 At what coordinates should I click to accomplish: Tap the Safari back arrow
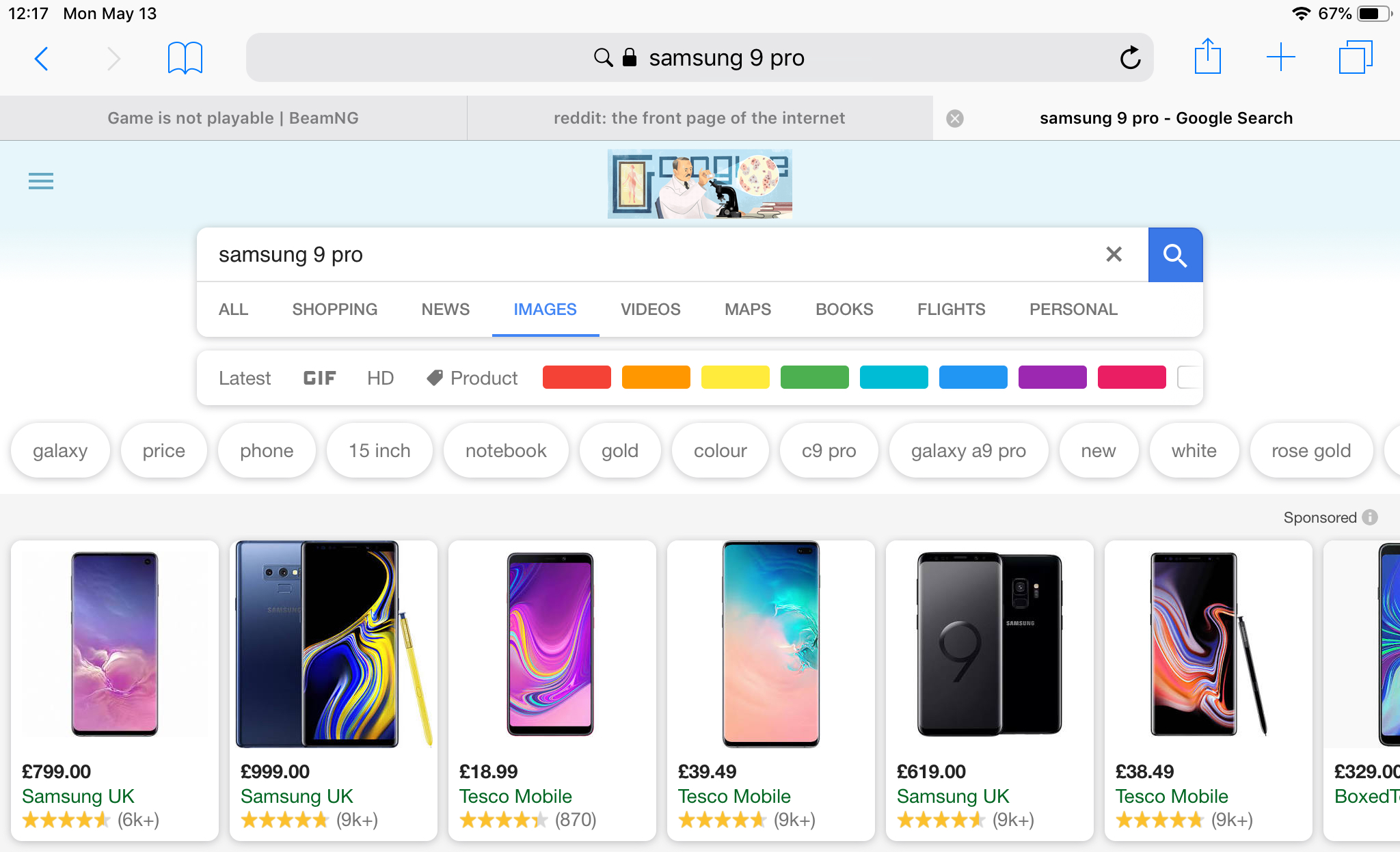[41, 59]
